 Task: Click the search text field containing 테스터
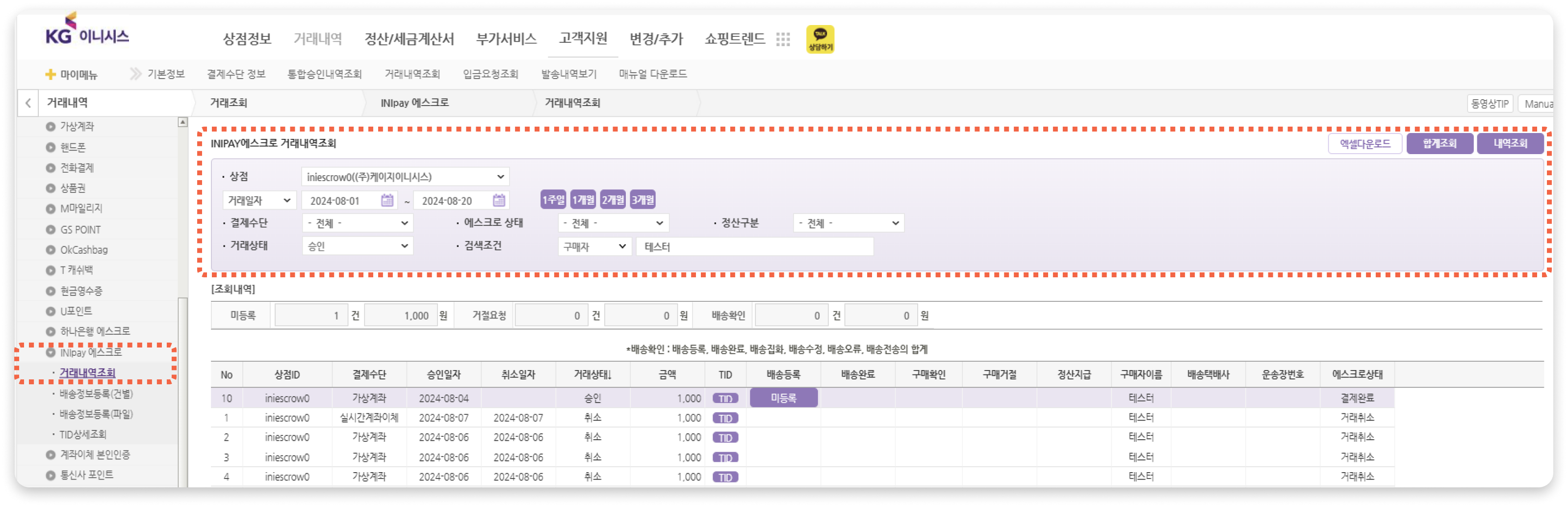(x=754, y=246)
